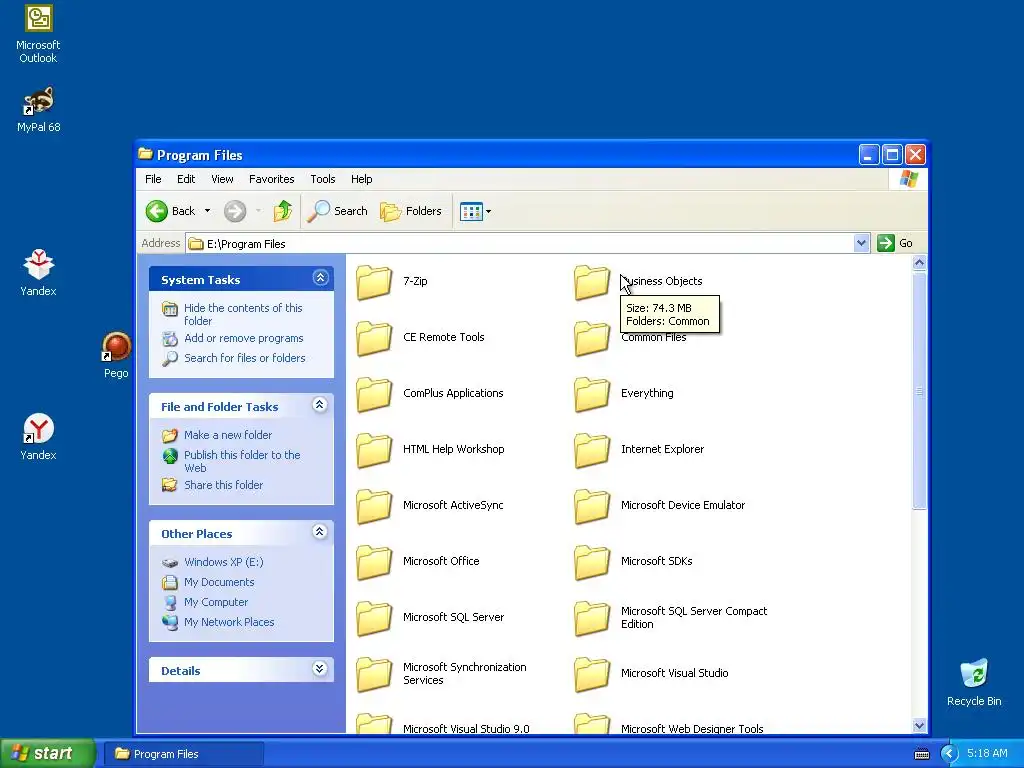
Task: Collapse the File and Folder Tasks panel
Action: pos(320,405)
